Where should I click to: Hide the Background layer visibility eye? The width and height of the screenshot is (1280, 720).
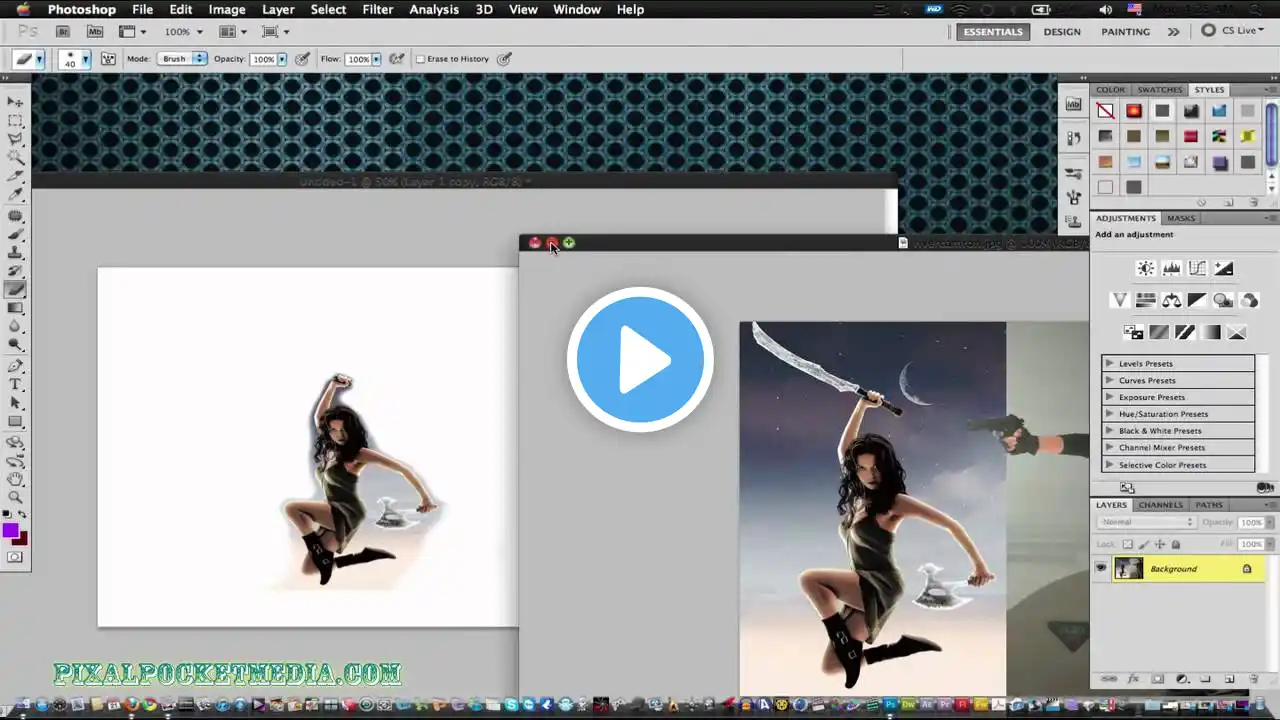(x=1101, y=568)
